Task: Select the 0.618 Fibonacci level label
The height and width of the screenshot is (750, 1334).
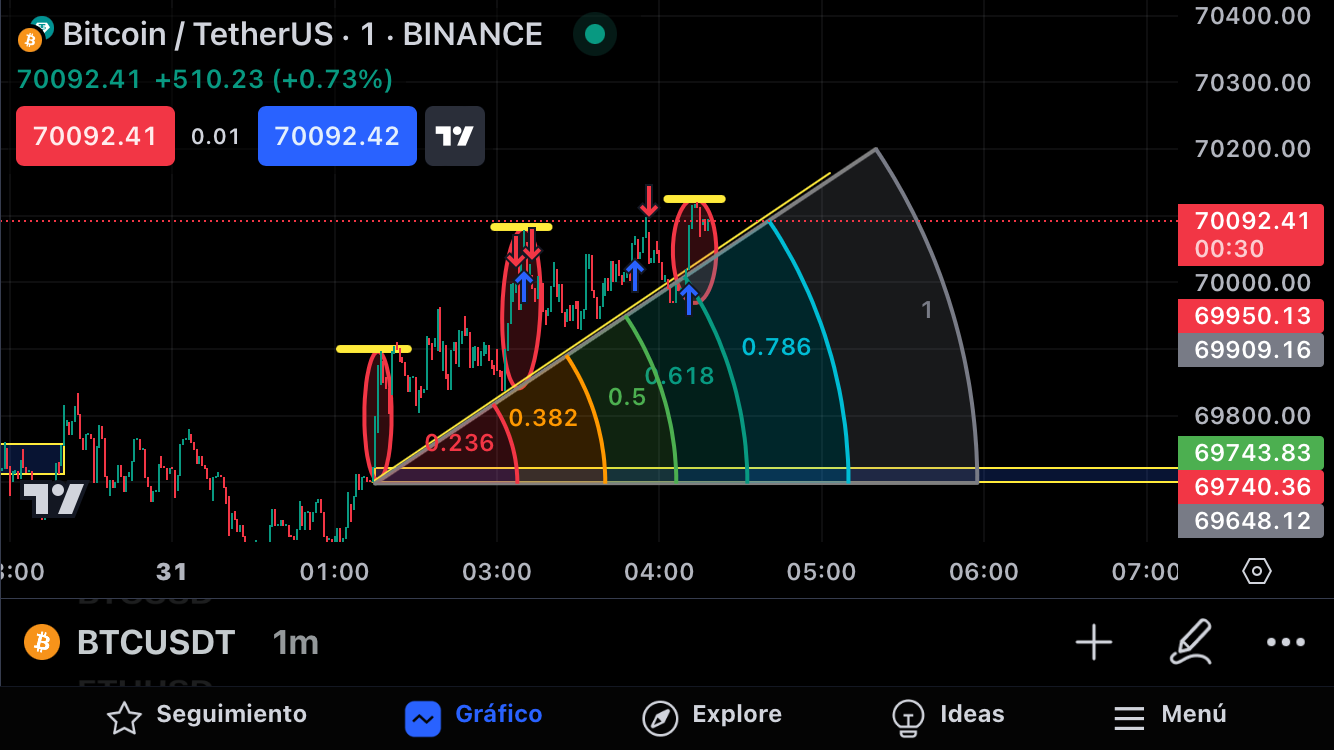Action: click(x=680, y=376)
